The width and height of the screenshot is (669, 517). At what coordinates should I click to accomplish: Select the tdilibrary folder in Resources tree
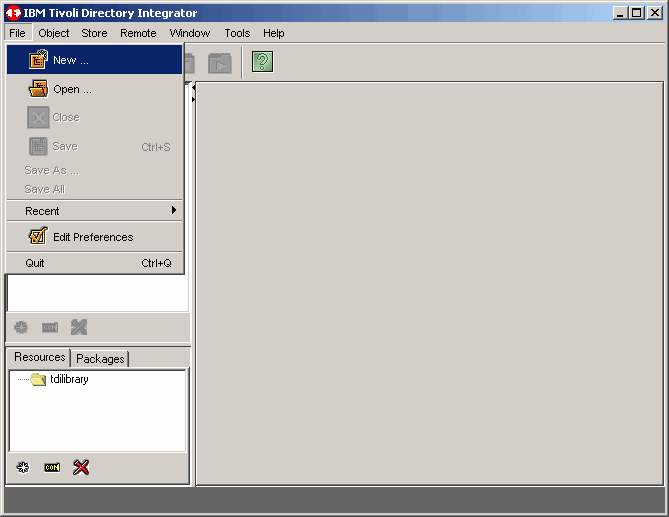click(68, 379)
